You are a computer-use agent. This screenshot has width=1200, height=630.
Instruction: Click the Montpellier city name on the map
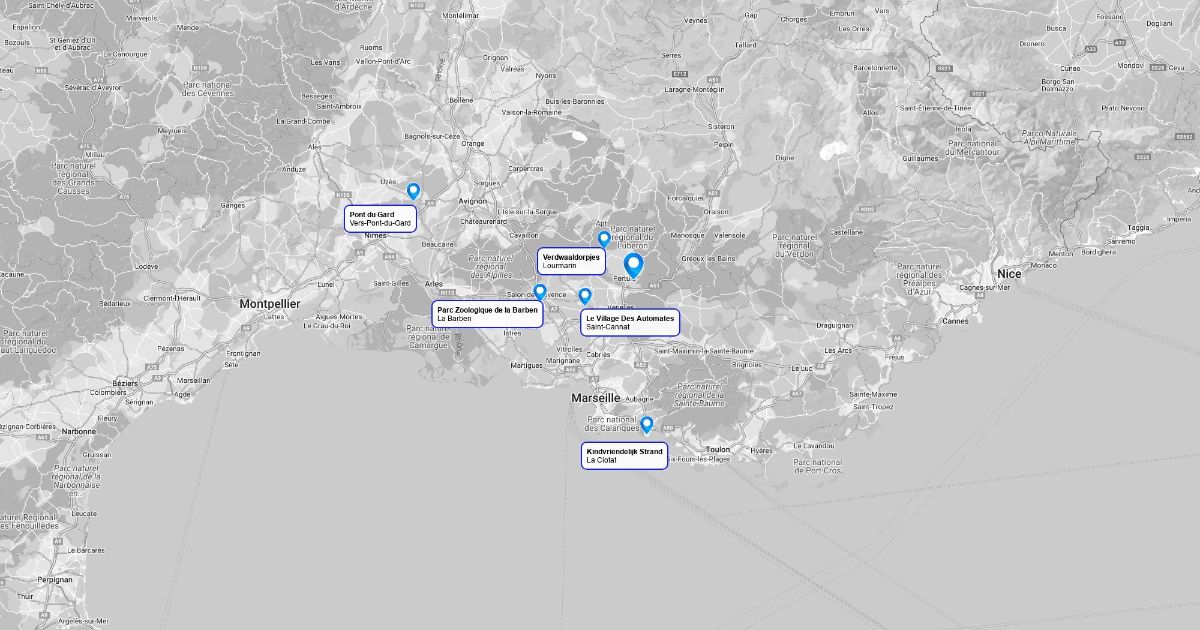pos(270,303)
